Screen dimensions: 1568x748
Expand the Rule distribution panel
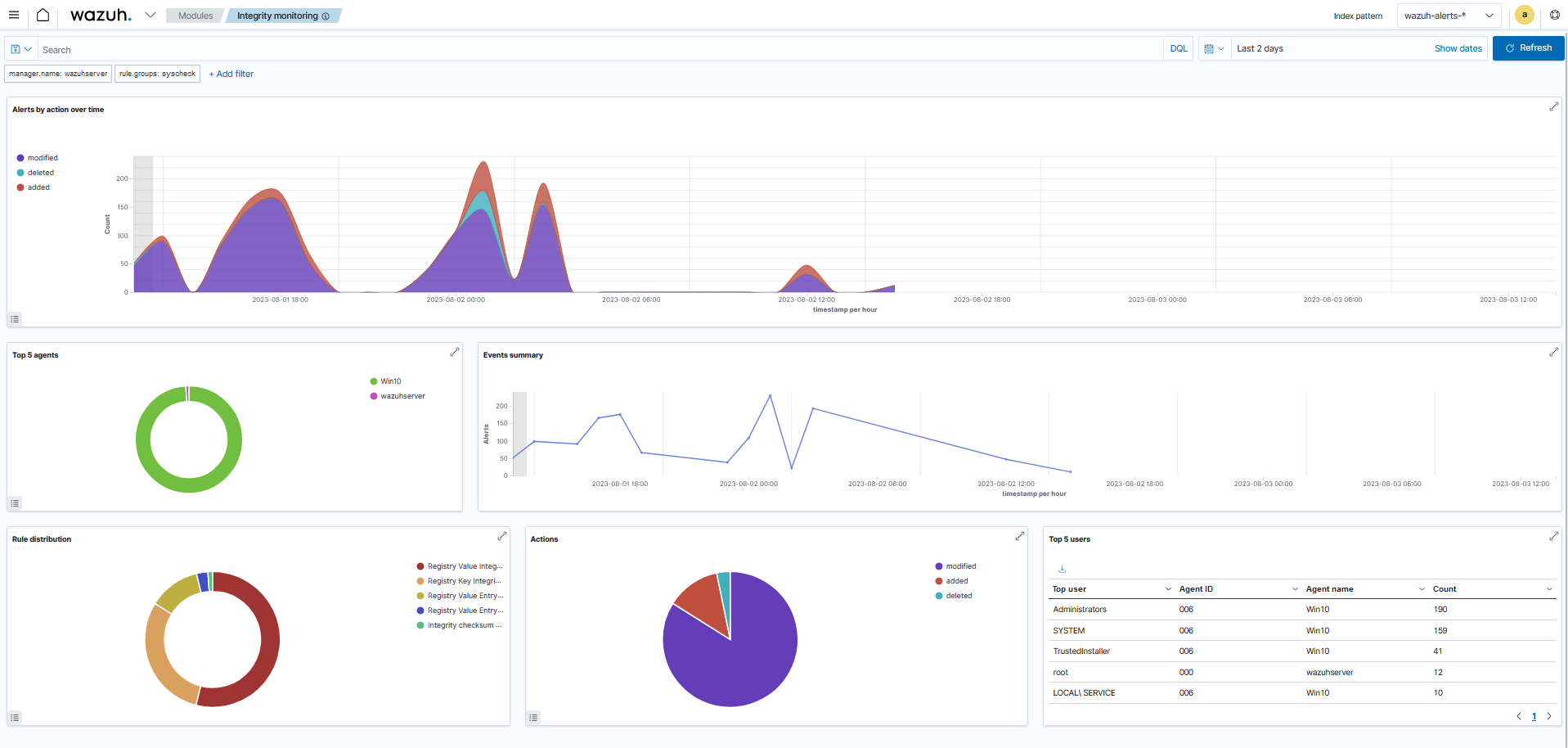(x=501, y=537)
